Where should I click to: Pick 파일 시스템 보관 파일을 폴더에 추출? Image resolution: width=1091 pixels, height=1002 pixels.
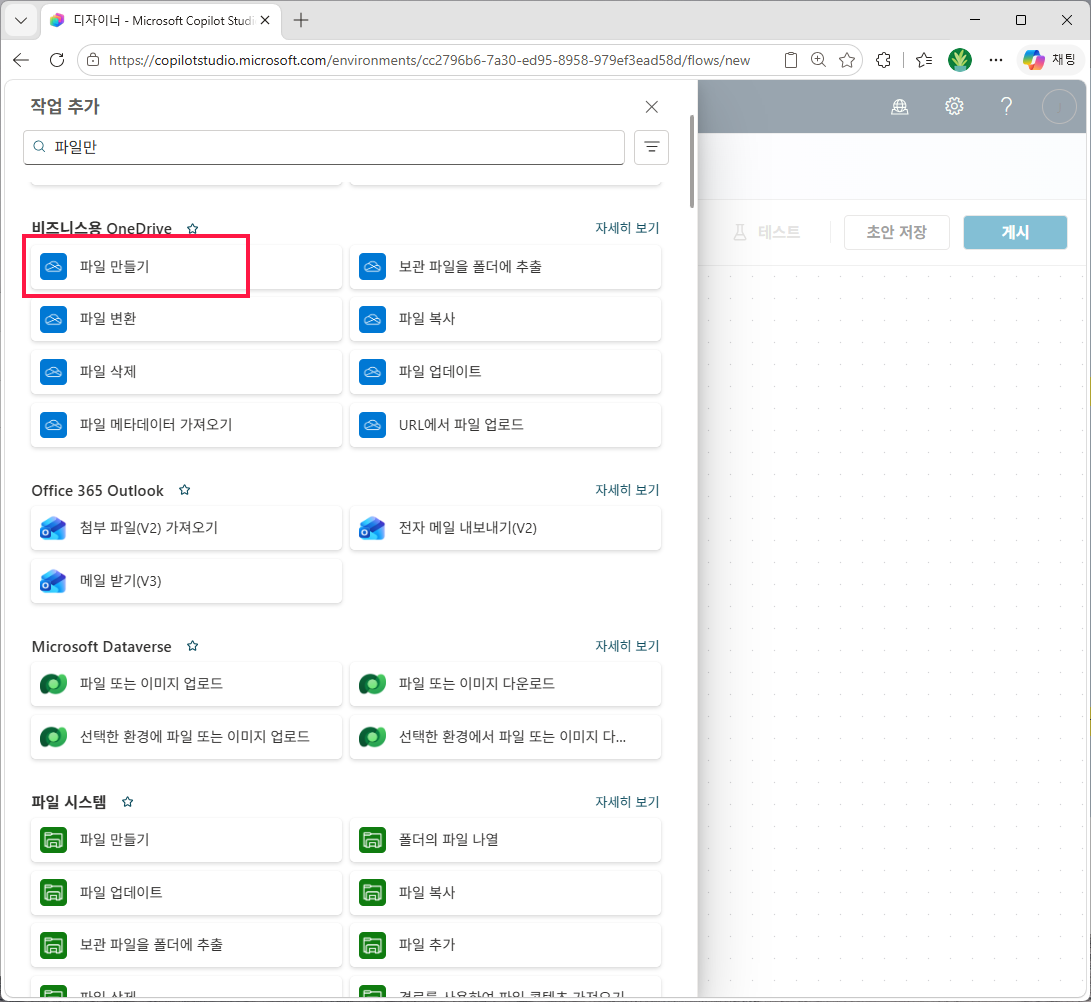tap(186, 945)
